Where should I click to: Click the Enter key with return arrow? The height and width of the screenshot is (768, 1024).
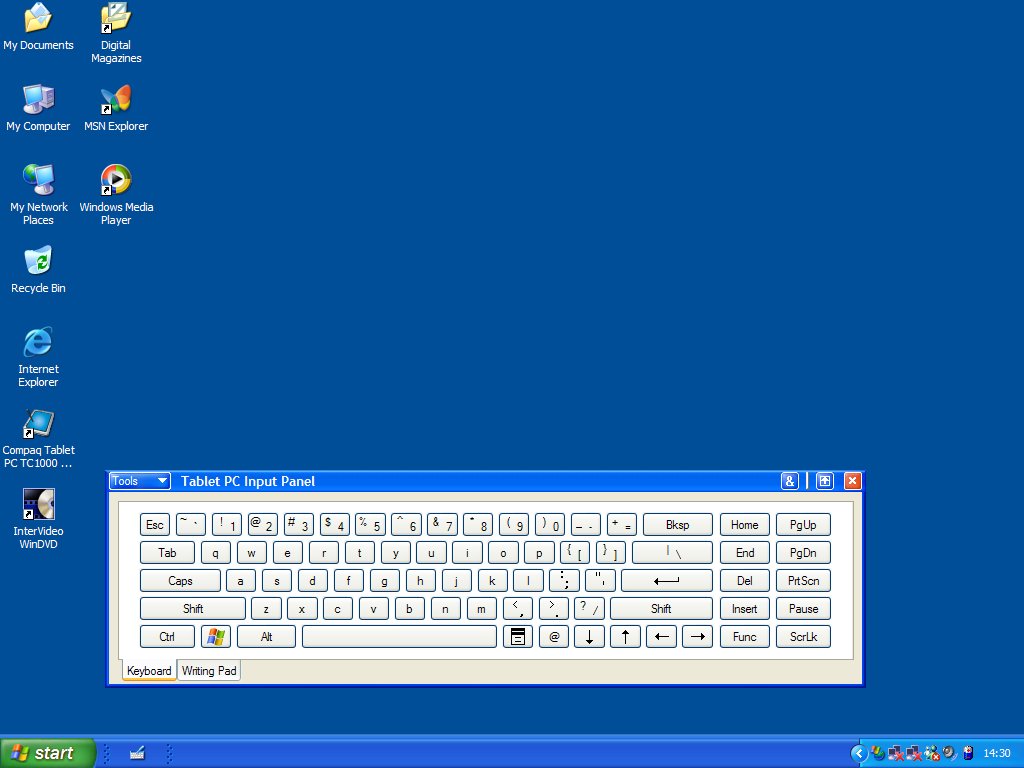[667, 581]
